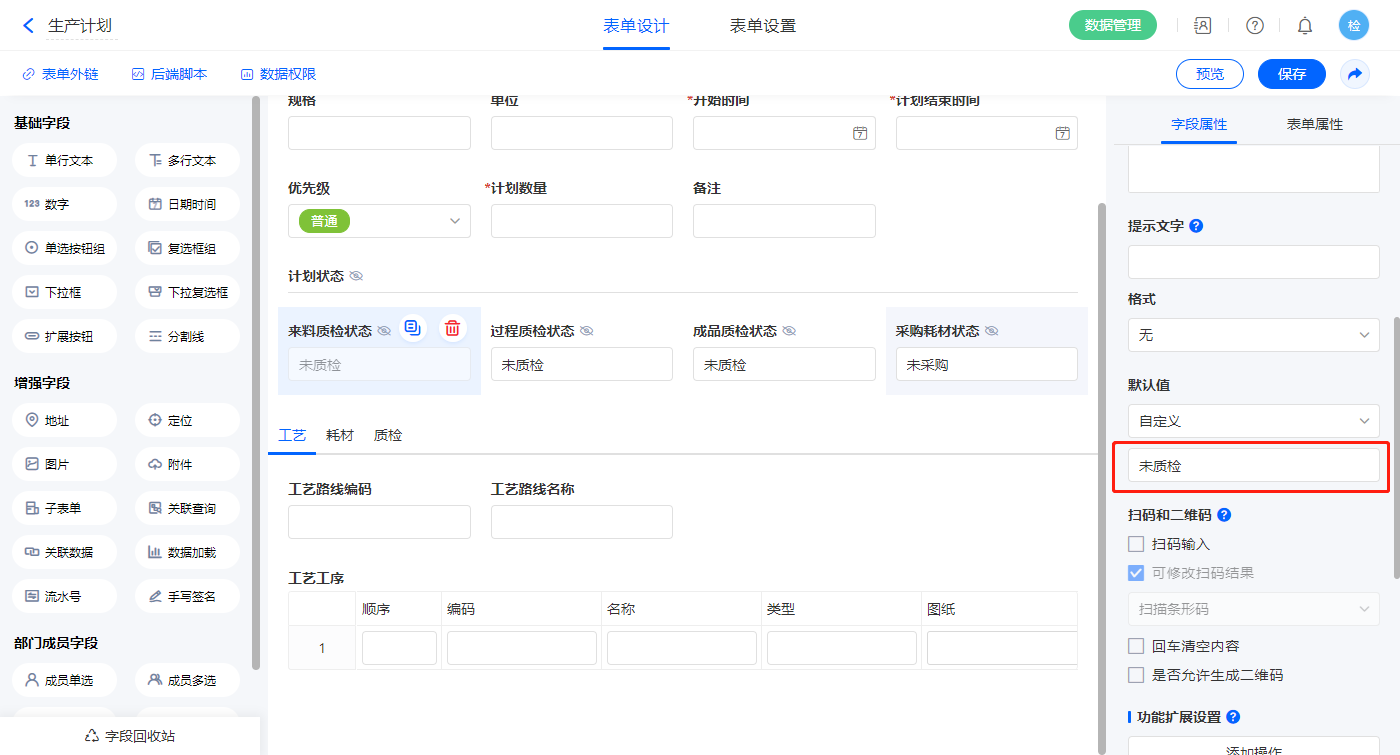Screen dimensions: 1400x755
Task: Click the copy icon on 来料质检状态 field
Action: click(413, 328)
